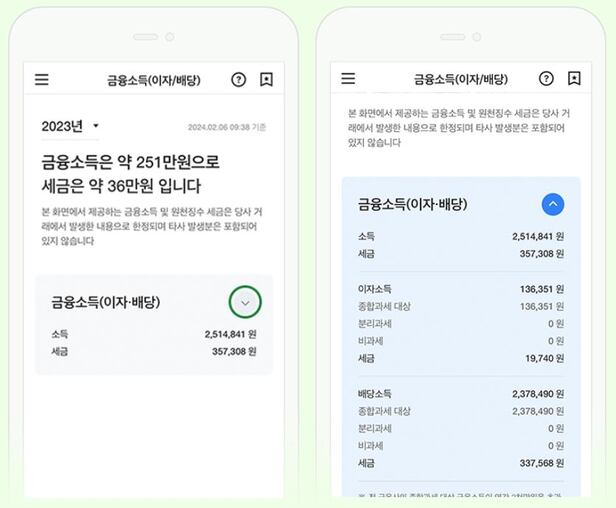The width and height of the screenshot is (616, 508).
Task: Select 금융소득(이자/배당) title on left phone
Action: click(154, 80)
